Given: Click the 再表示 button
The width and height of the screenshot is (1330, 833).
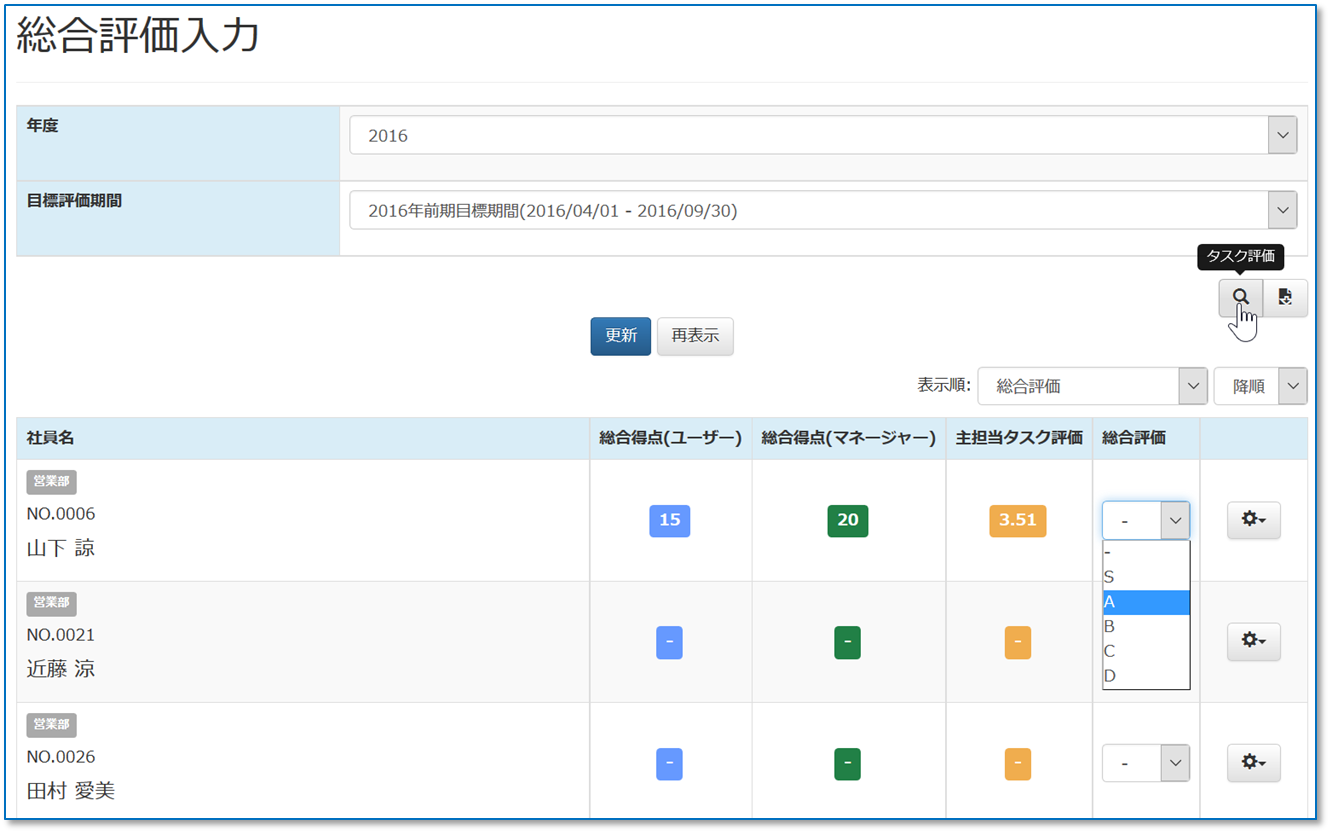Looking at the screenshot, I should point(695,336).
